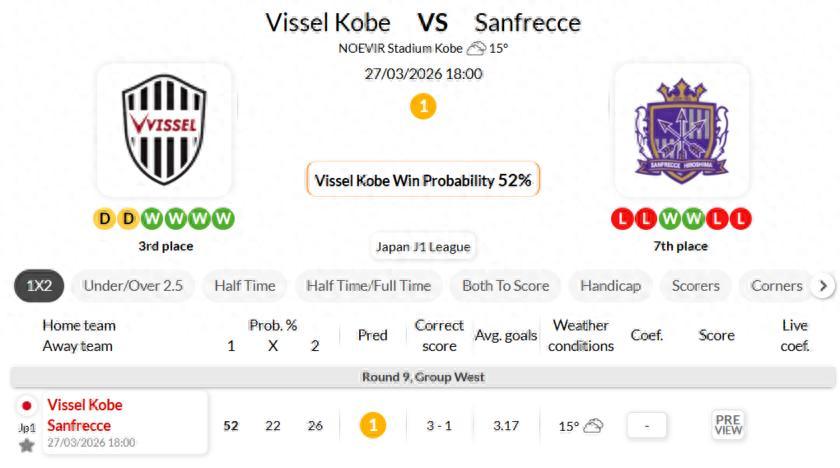Click the orange prediction badge under the match date
This screenshot has width=840, height=468.
coord(423,106)
